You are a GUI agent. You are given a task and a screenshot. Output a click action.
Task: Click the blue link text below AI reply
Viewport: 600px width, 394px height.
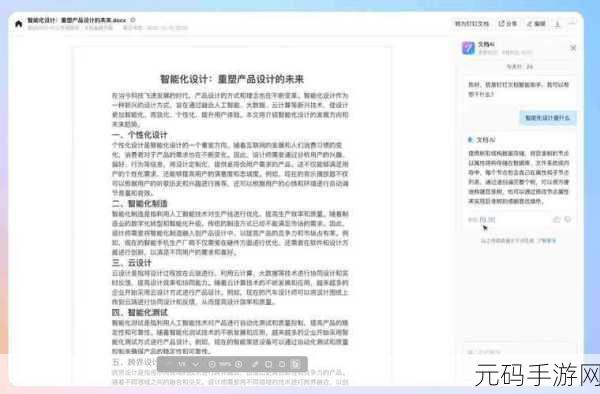pos(547,241)
